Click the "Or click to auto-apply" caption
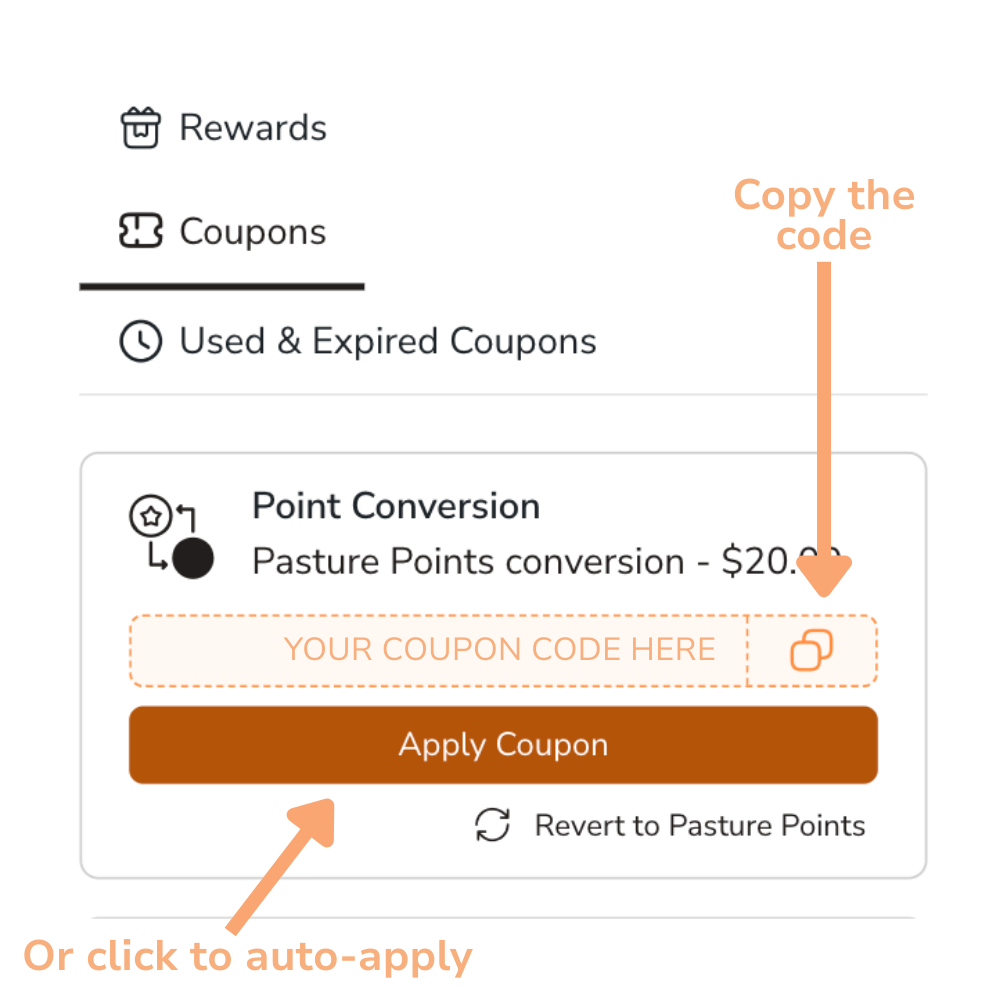This screenshot has width=1000, height=1000. click(247, 957)
